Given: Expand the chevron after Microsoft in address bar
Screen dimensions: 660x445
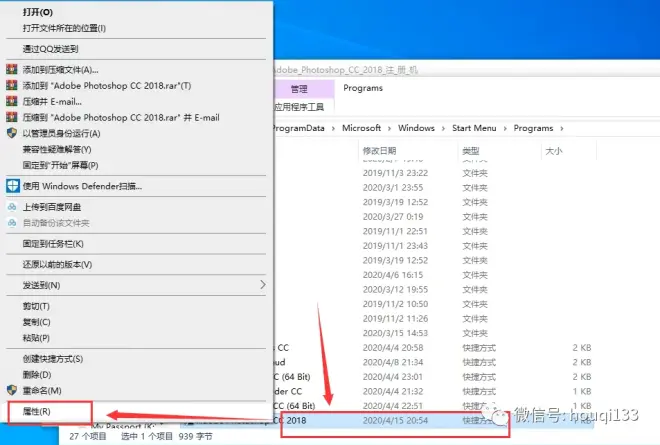Looking at the screenshot, I should click(389, 128).
